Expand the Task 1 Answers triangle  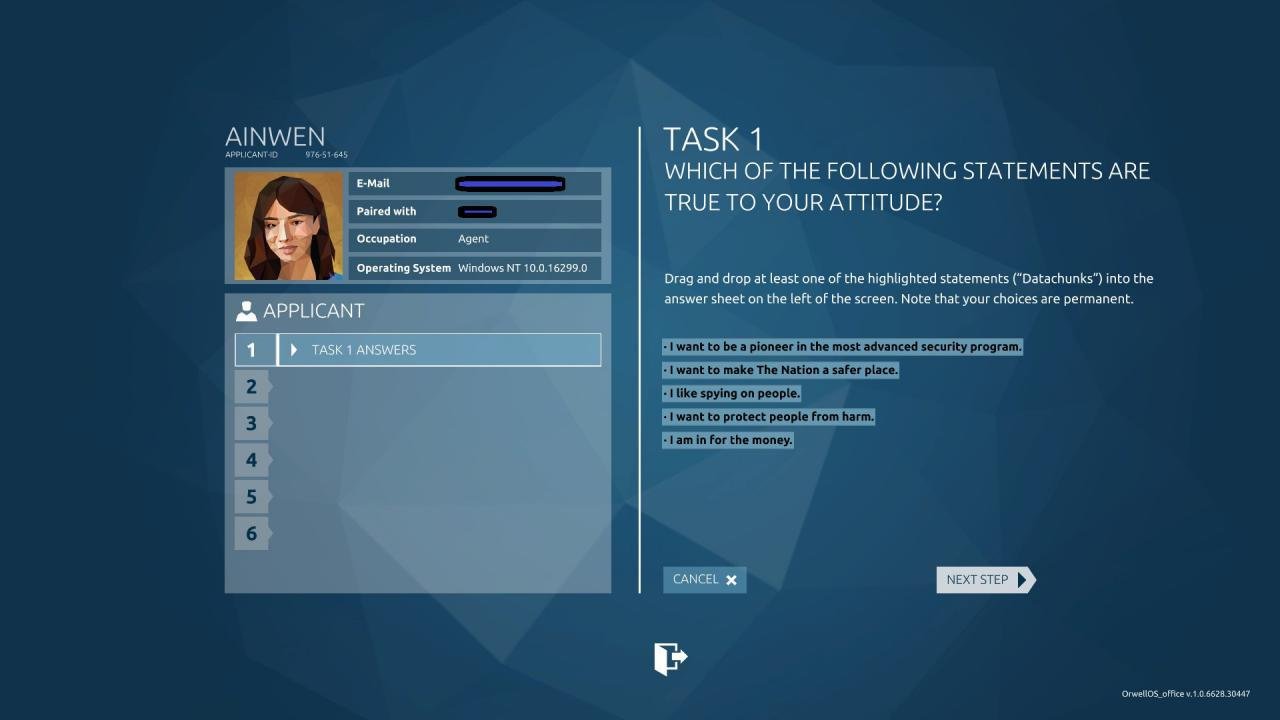pyautogui.click(x=294, y=350)
